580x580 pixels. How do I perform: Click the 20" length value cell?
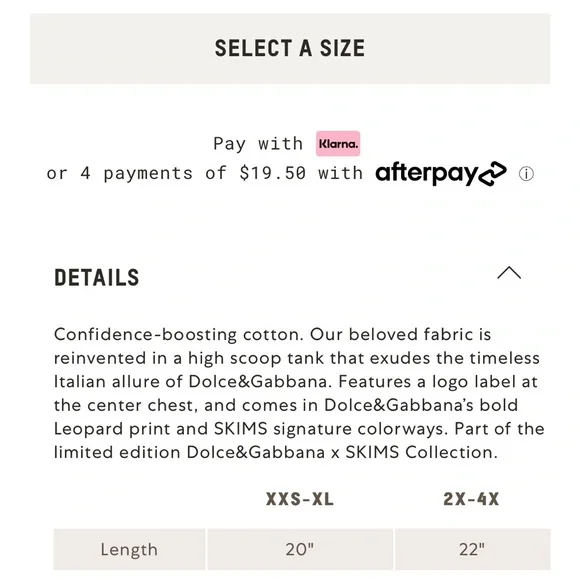click(300, 549)
